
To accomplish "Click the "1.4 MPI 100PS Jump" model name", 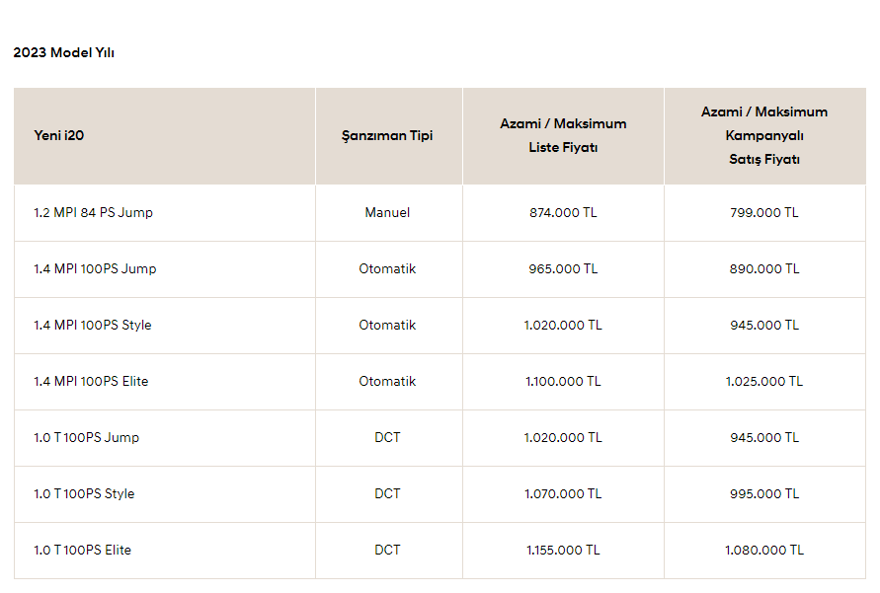I will coord(95,269).
